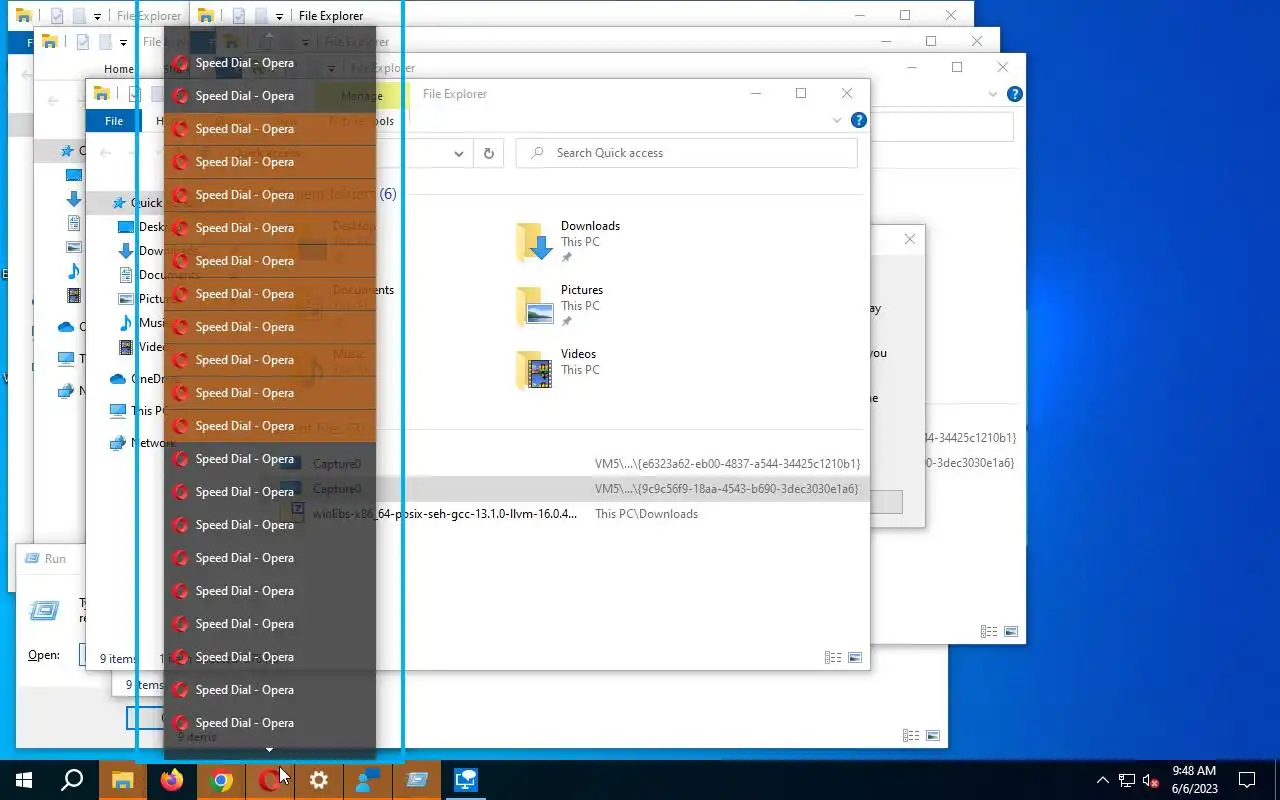Select OneDrive in front window navigation pane

[136, 379]
